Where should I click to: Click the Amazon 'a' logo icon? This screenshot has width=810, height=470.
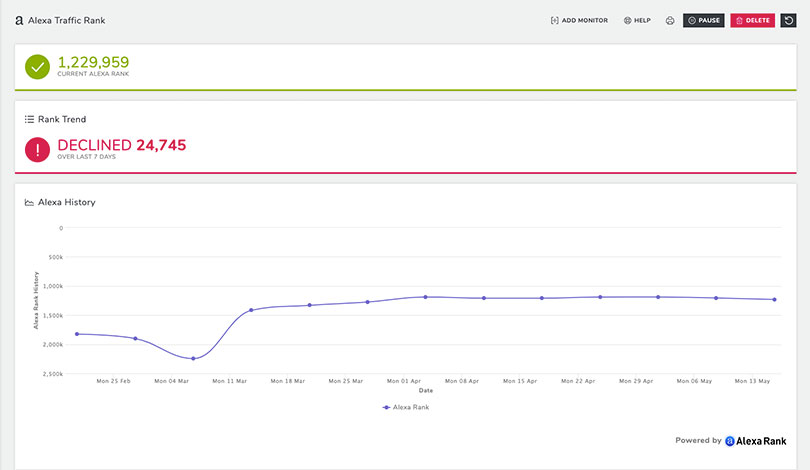click(x=19, y=21)
